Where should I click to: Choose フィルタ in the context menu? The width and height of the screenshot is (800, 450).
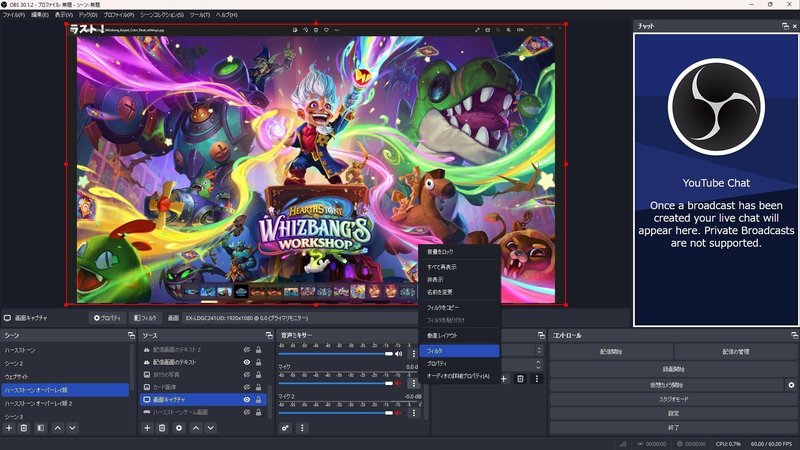click(459, 351)
